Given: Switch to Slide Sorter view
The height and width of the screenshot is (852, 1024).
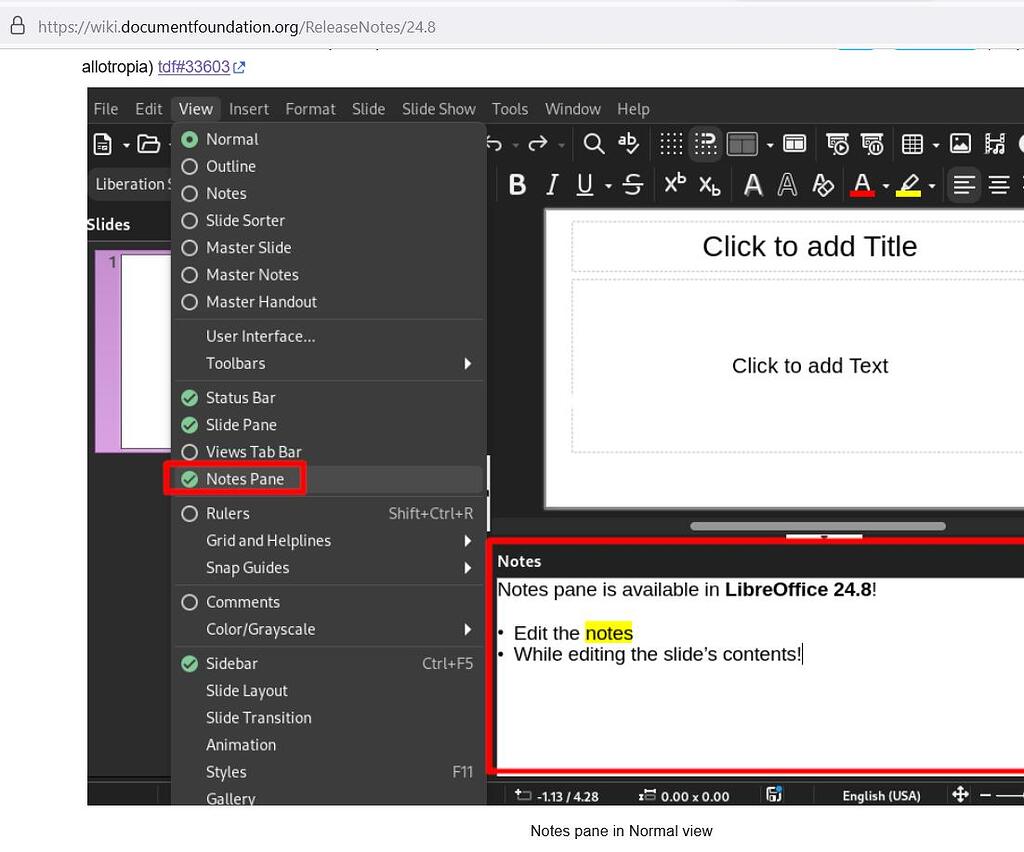Looking at the screenshot, I should pos(244,220).
